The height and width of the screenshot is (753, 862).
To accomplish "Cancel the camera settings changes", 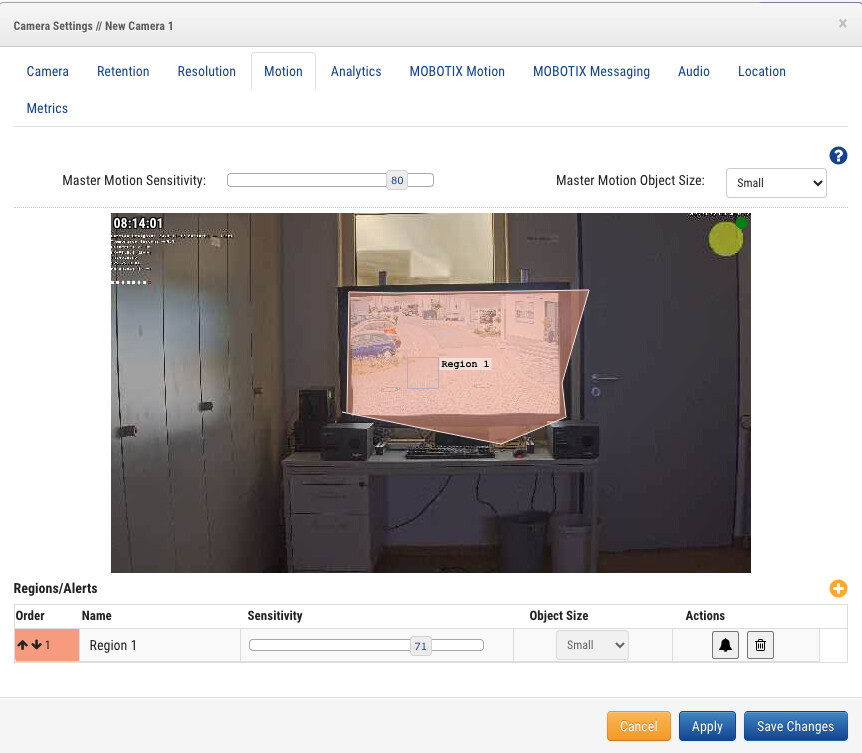I will coord(638,727).
